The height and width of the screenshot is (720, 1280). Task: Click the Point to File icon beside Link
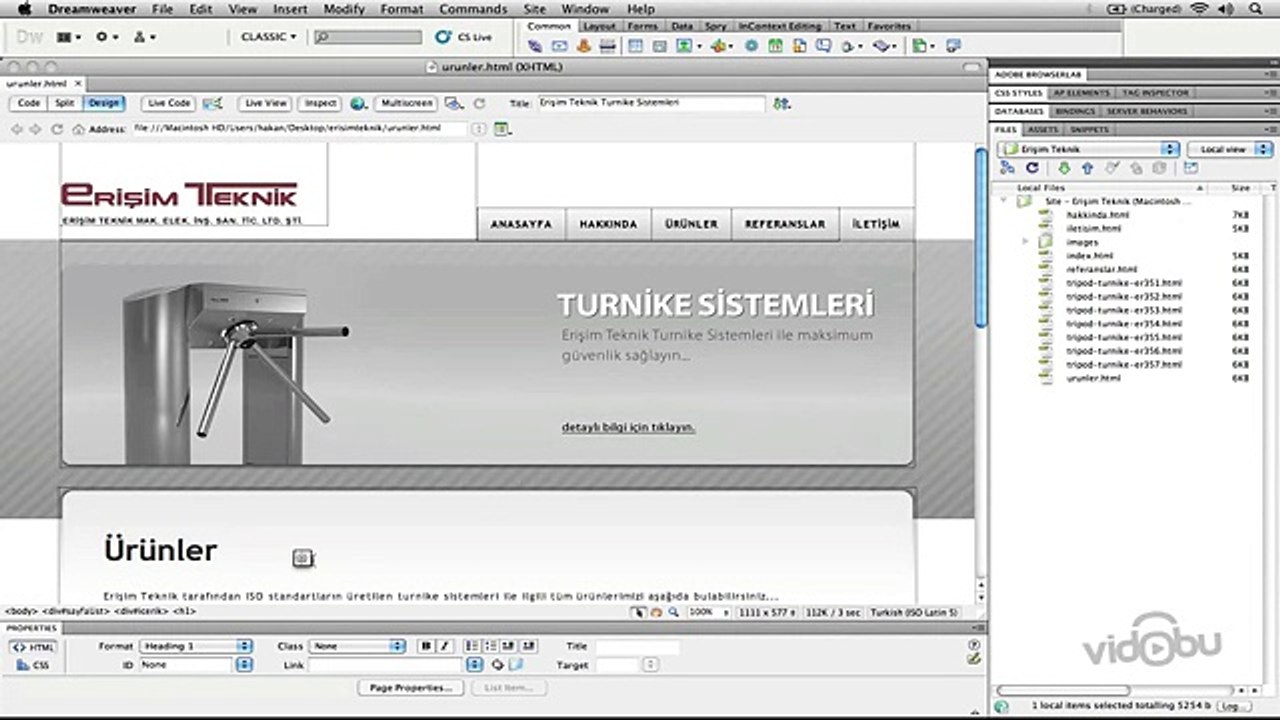click(497, 664)
